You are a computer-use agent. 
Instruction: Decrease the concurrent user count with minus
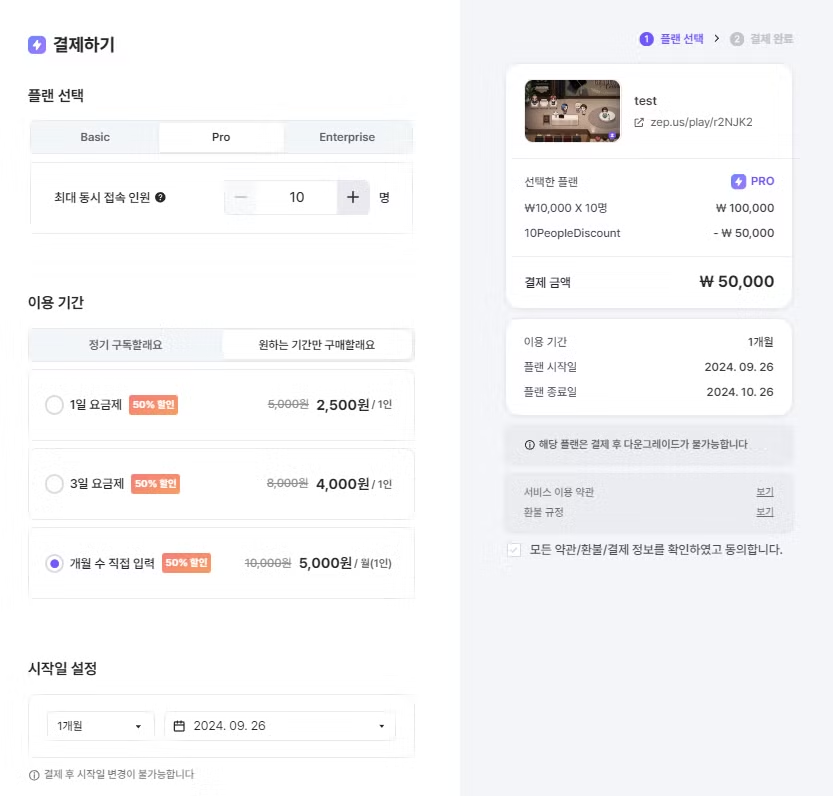pos(240,197)
